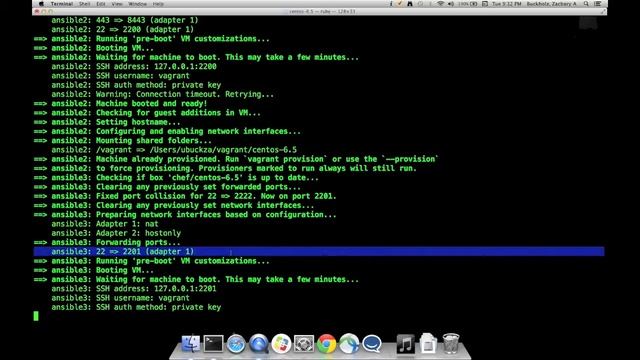Click 'Checking if box 'chef/centos-6.5' is up to date' line
Image resolution: width=640 pixels, height=360 pixels.
[176, 178]
